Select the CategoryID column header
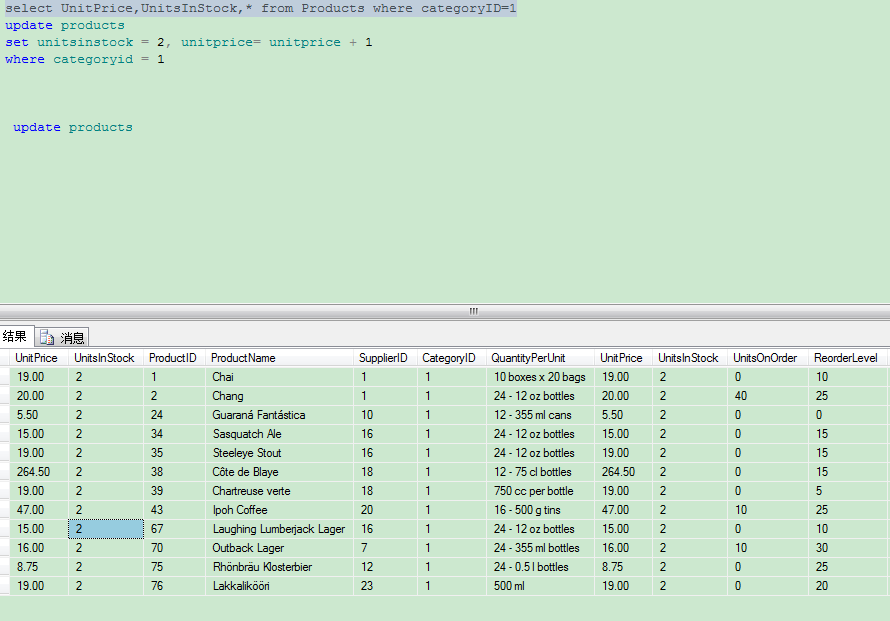 (x=452, y=358)
